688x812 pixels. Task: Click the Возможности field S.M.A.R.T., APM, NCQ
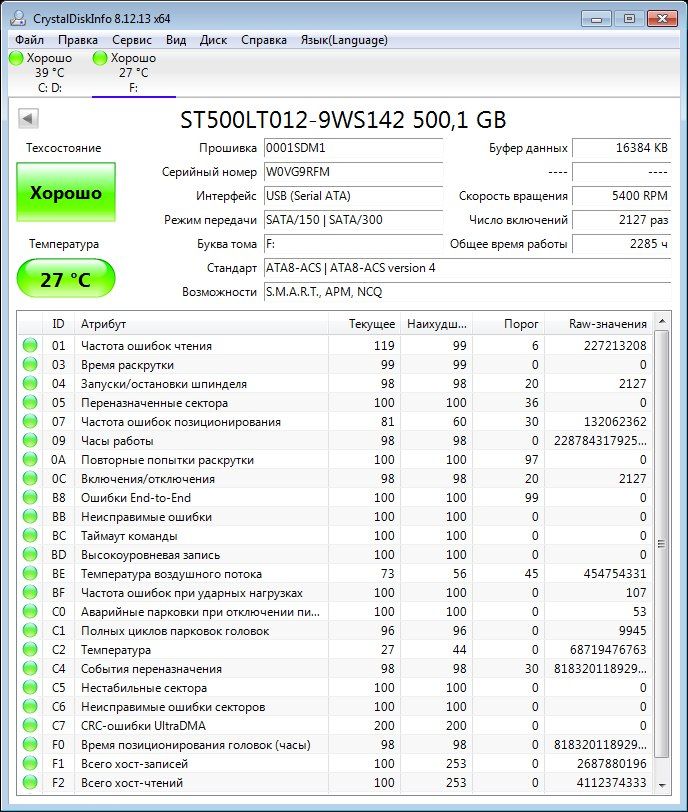point(467,292)
